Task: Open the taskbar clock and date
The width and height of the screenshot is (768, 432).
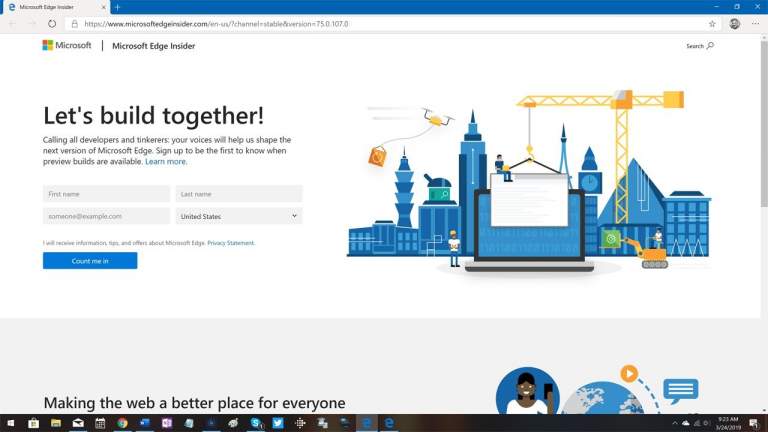Action: coord(728,423)
